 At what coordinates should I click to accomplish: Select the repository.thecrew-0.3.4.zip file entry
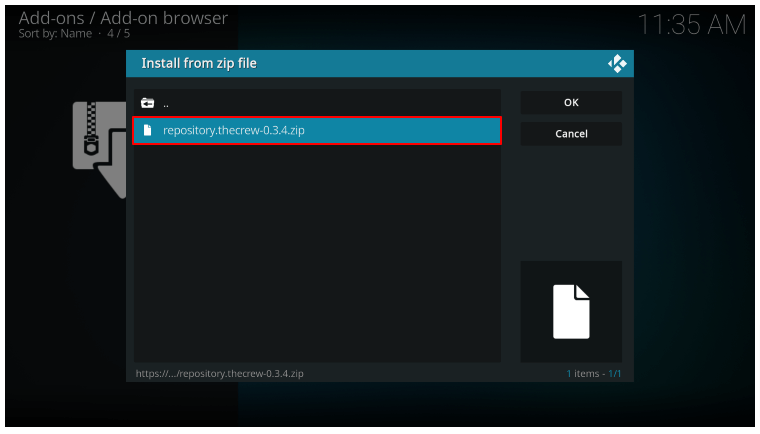tap(316, 131)
